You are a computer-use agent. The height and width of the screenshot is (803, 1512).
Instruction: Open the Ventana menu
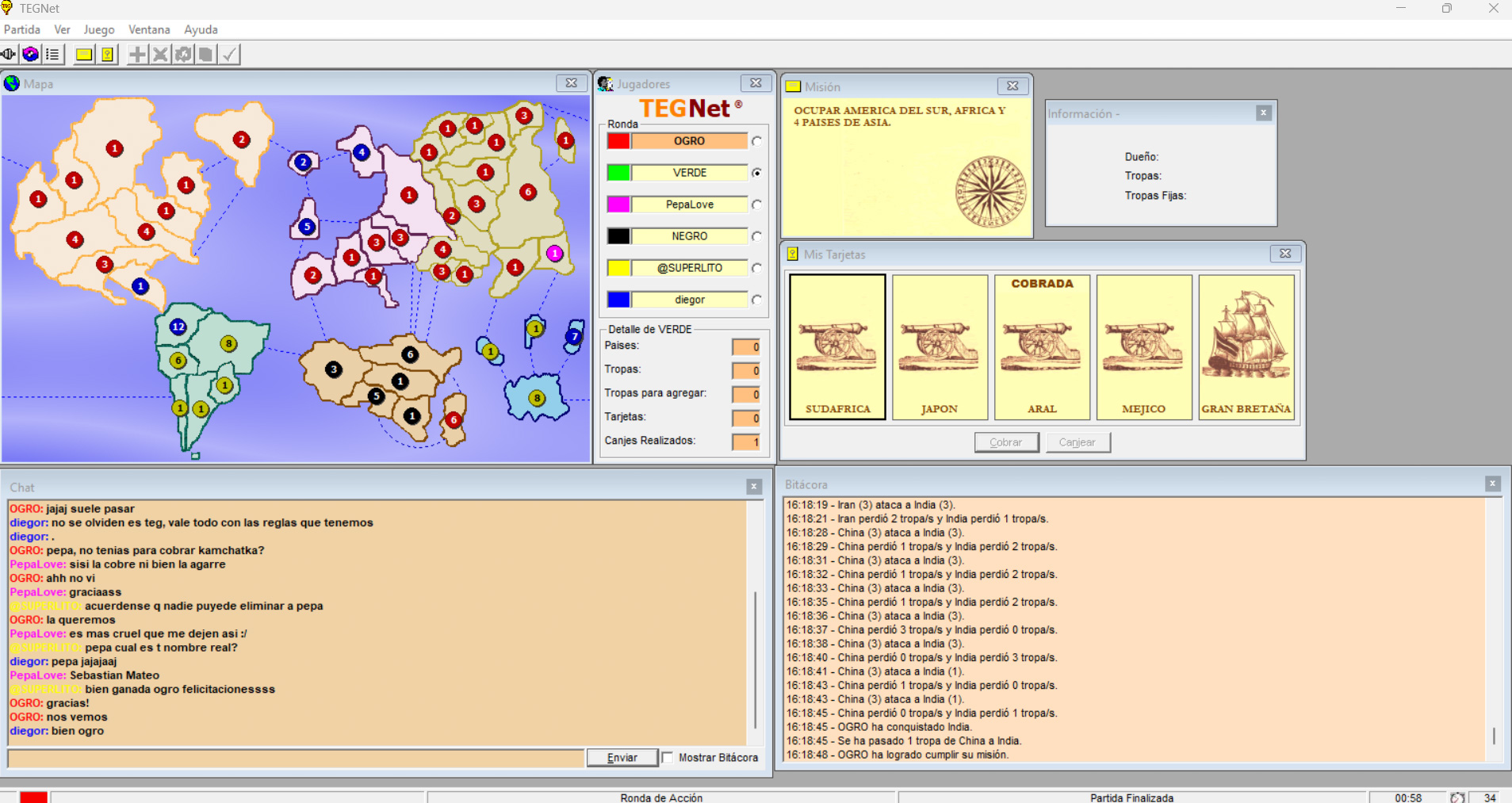point(149,29)
